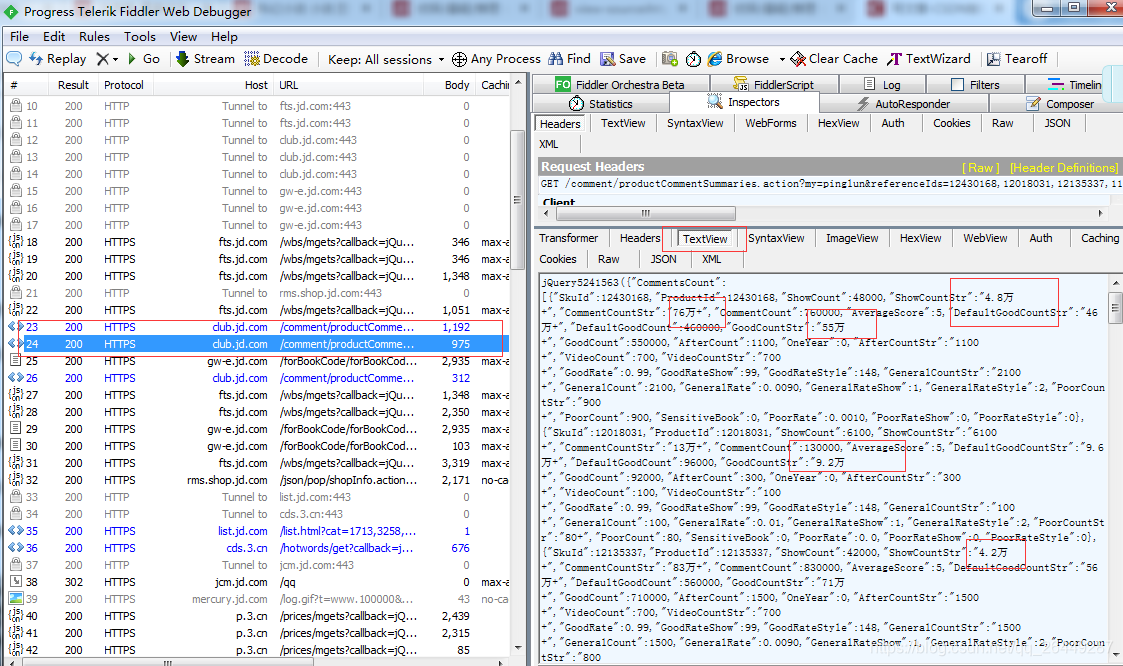This screenshot has width=1123, height=666.
Task: Sort sessions by Protocol column header
Action: [x=124, y=85]
